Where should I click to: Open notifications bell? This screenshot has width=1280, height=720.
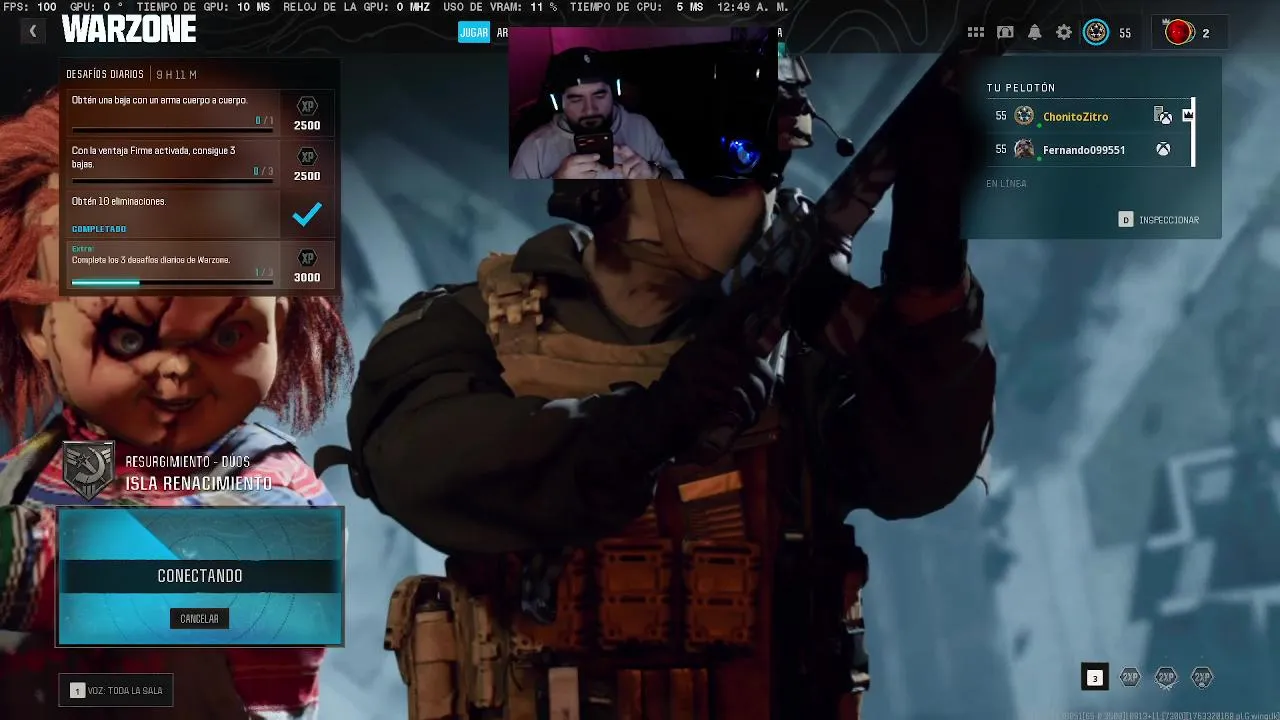[1034, 33]
